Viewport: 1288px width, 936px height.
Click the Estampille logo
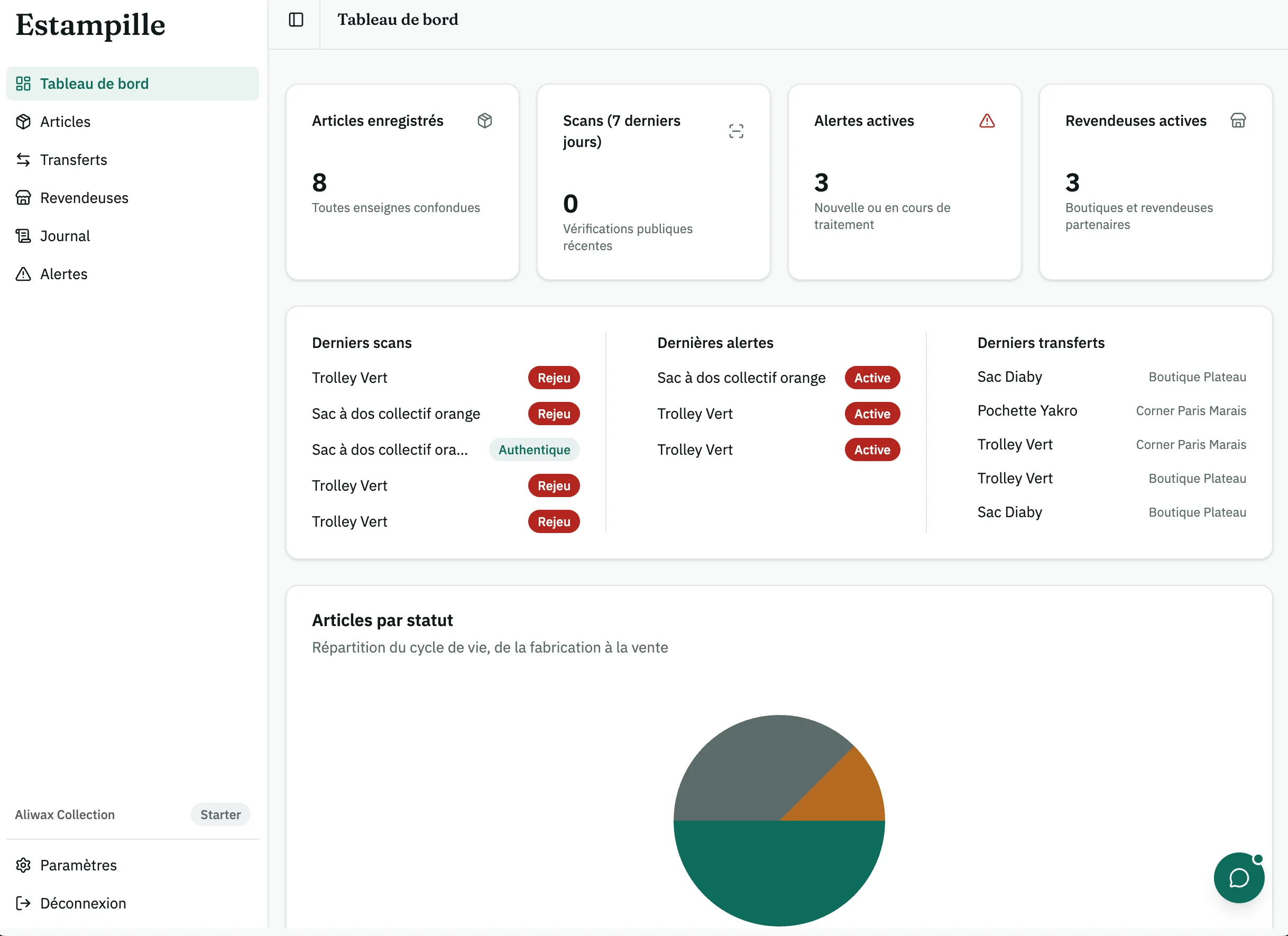pos(90,25)
